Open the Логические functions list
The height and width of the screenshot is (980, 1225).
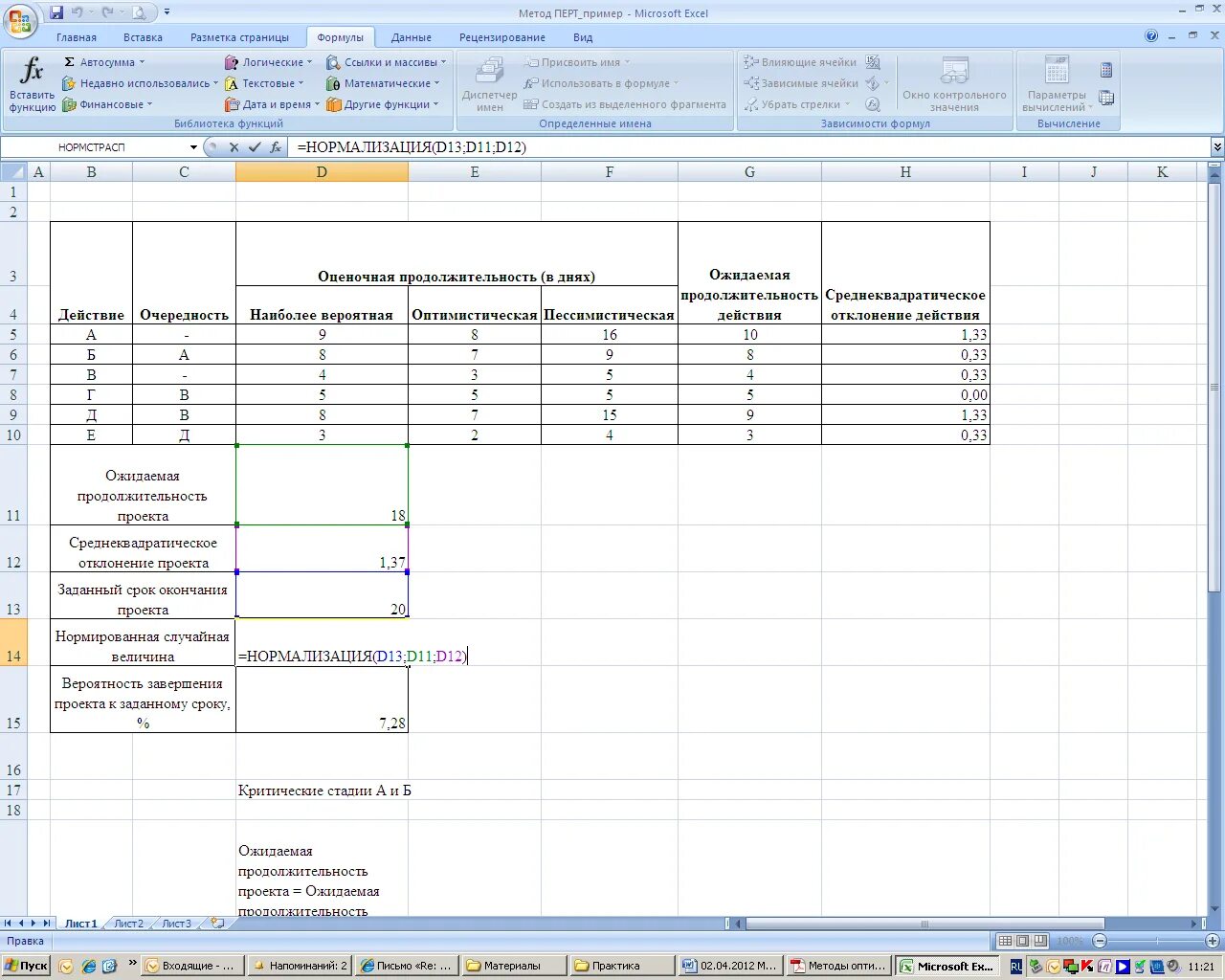tap(268, 62)
